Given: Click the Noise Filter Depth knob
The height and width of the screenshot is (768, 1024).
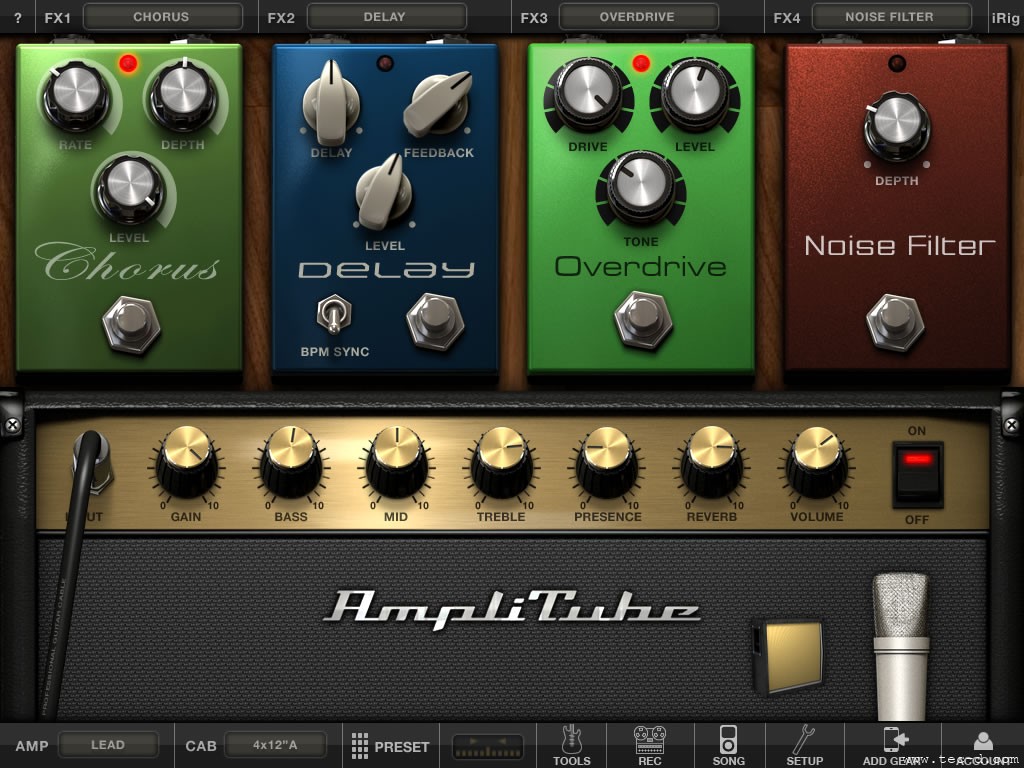Looking at the screenshot, I should (x=897, y=126).
